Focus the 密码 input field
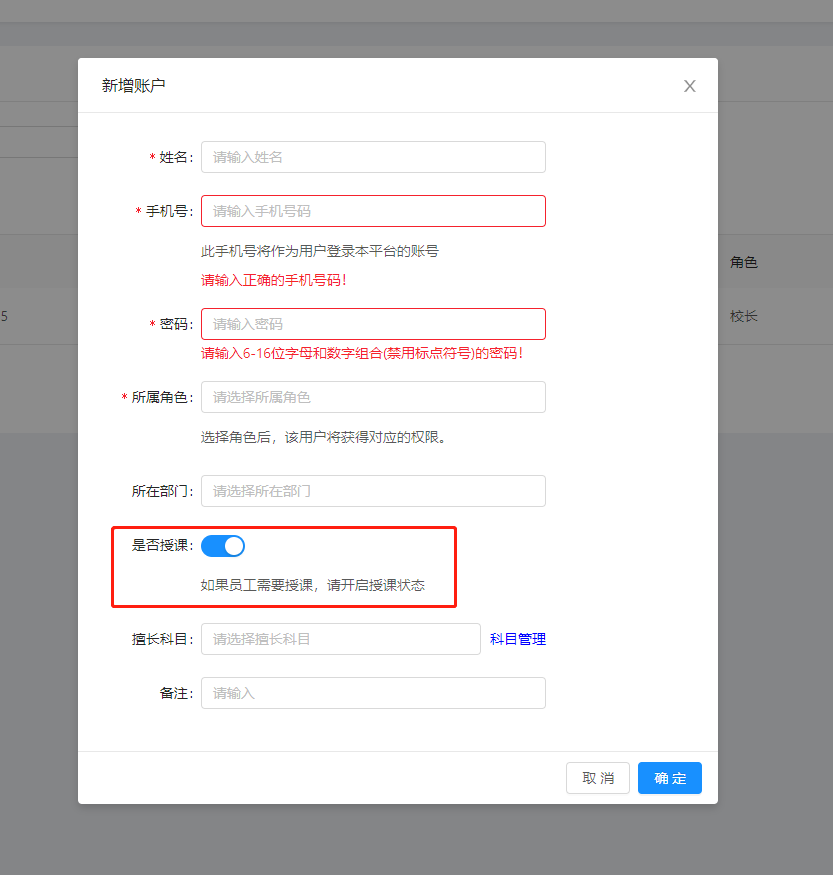This screenshot has width=833, height=875. tap(373, 324)
